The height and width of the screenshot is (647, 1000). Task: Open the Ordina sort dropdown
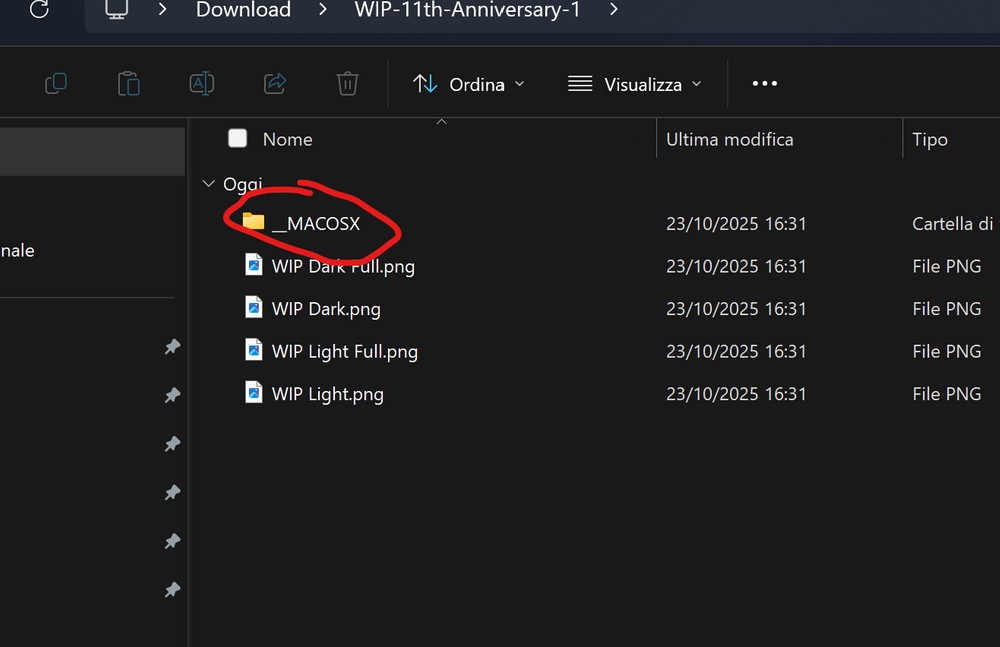[469, 84]
